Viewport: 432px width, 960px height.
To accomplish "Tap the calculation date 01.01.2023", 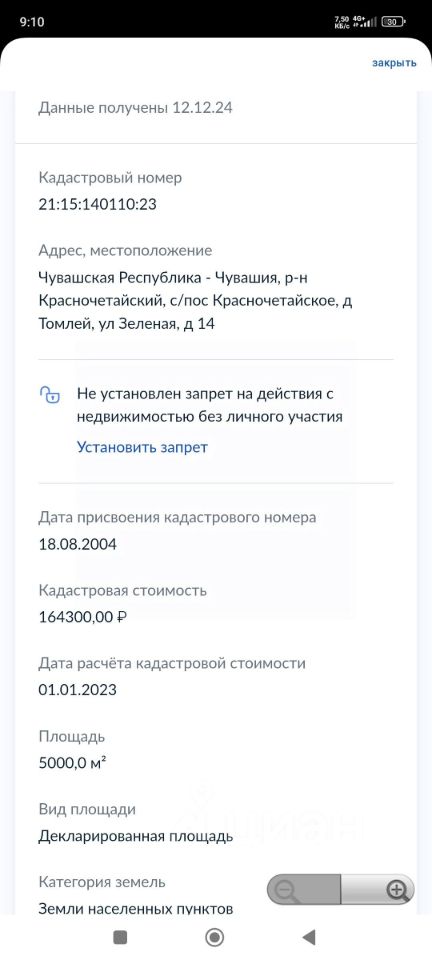I will [x=77, y=690].
